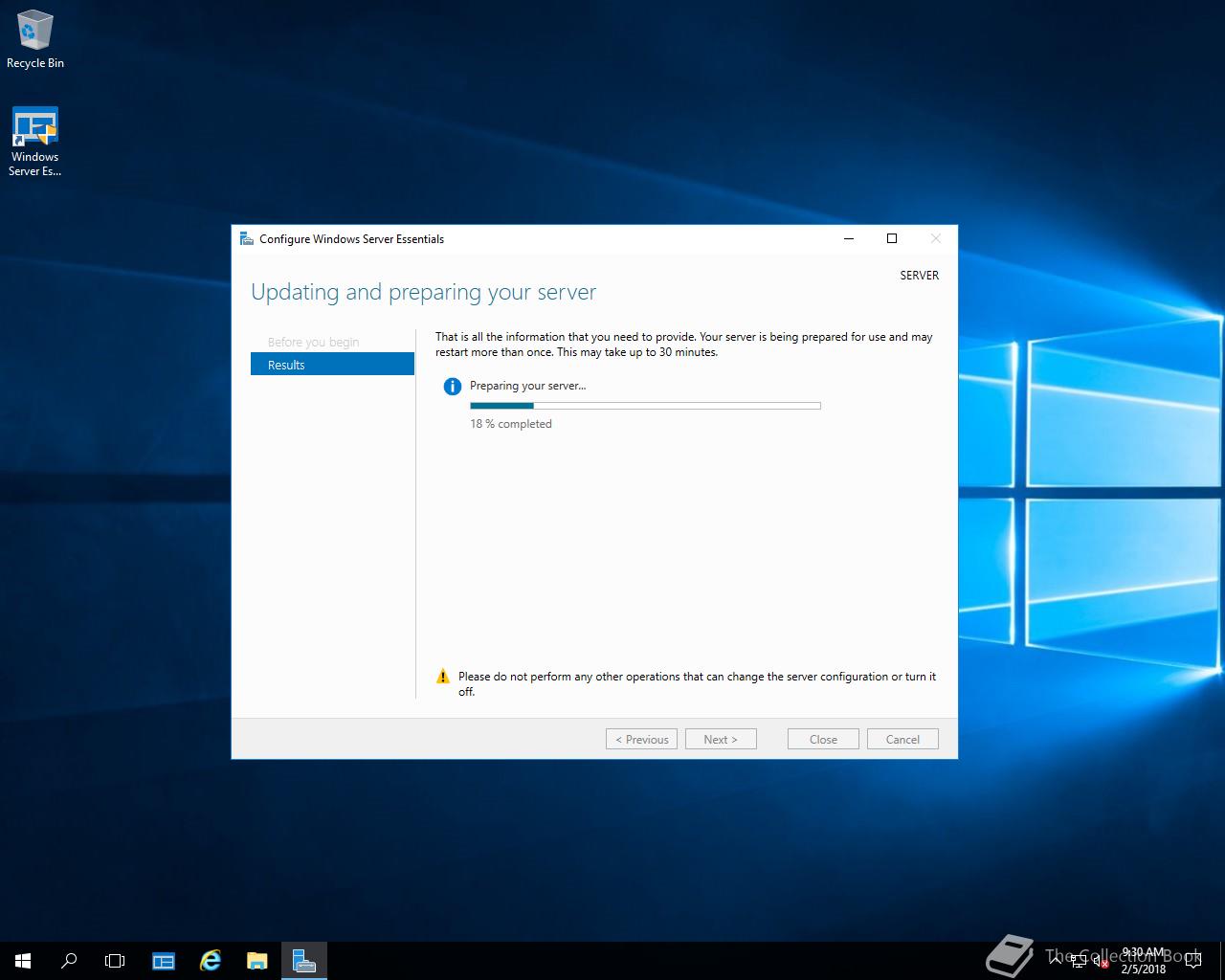Open File Explorer from the taskbar
Viewport: 1225px width, 980px height.
(257, 961)
